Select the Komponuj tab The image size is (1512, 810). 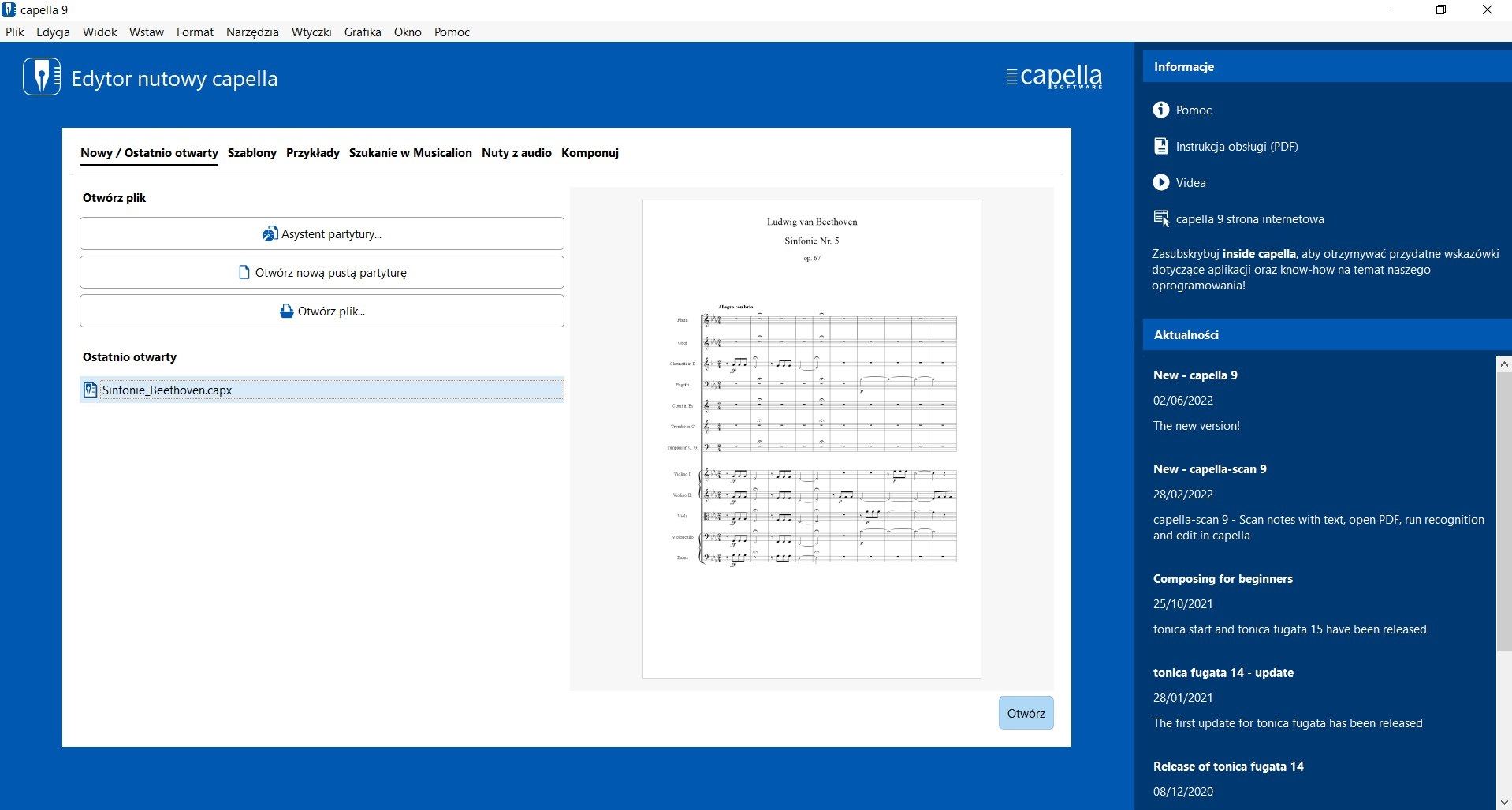pos(590,152)
